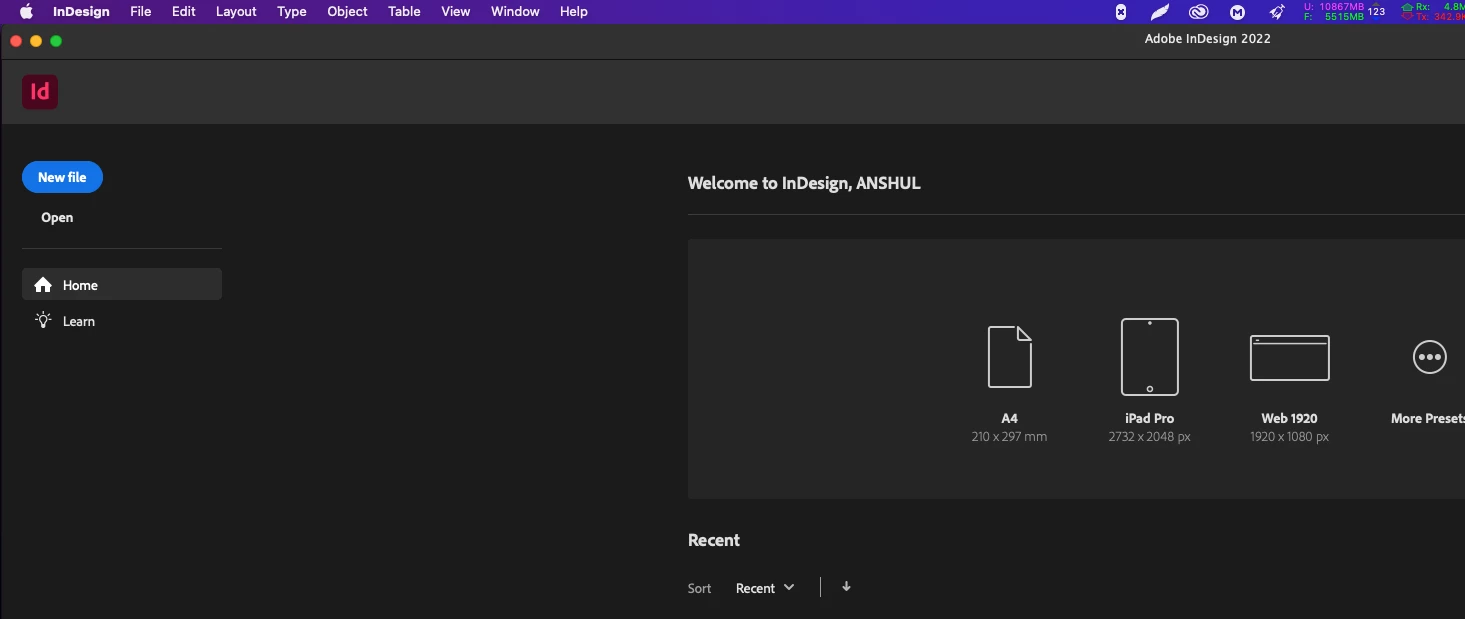Open Creative Cloud menu bar icon

(x=1199, y=12)
